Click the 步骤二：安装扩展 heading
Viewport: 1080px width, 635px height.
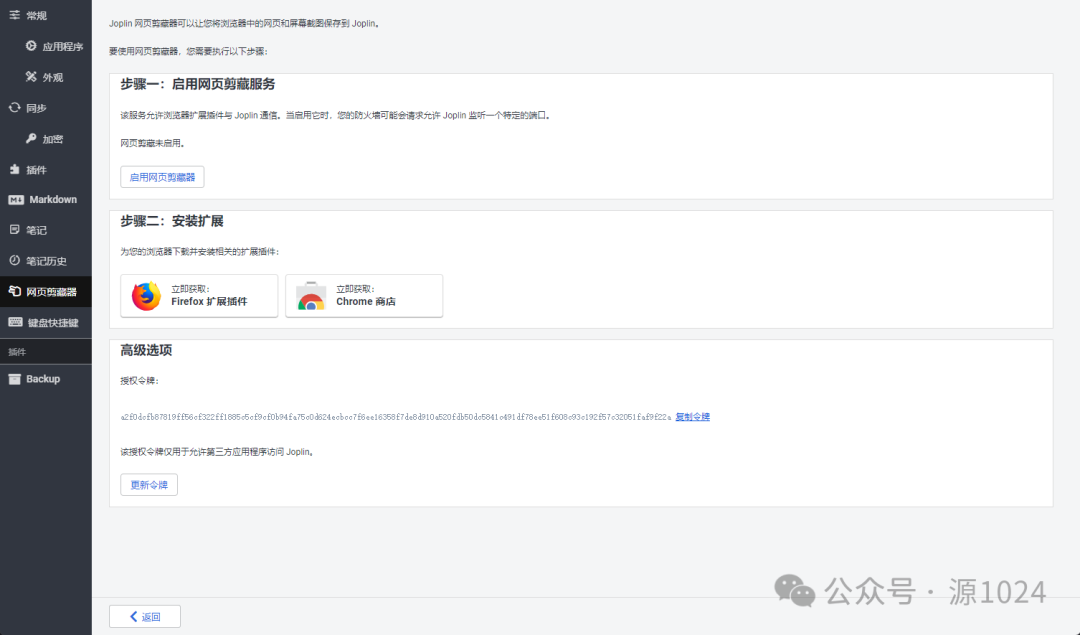point(172,221)
